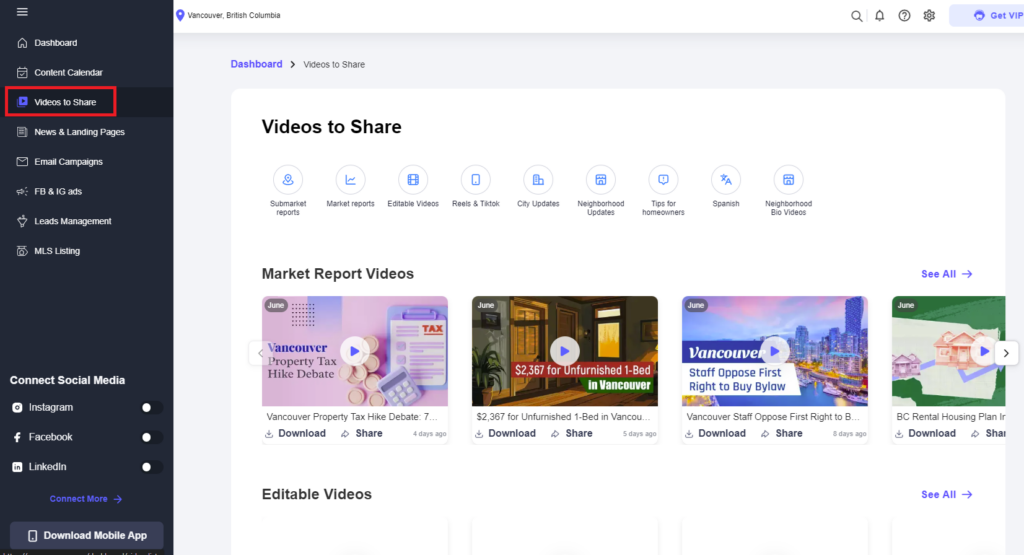This screenshot has width=1024, height=555.
Task: Open Content Calendar in the sidebar
Action: 68,73
